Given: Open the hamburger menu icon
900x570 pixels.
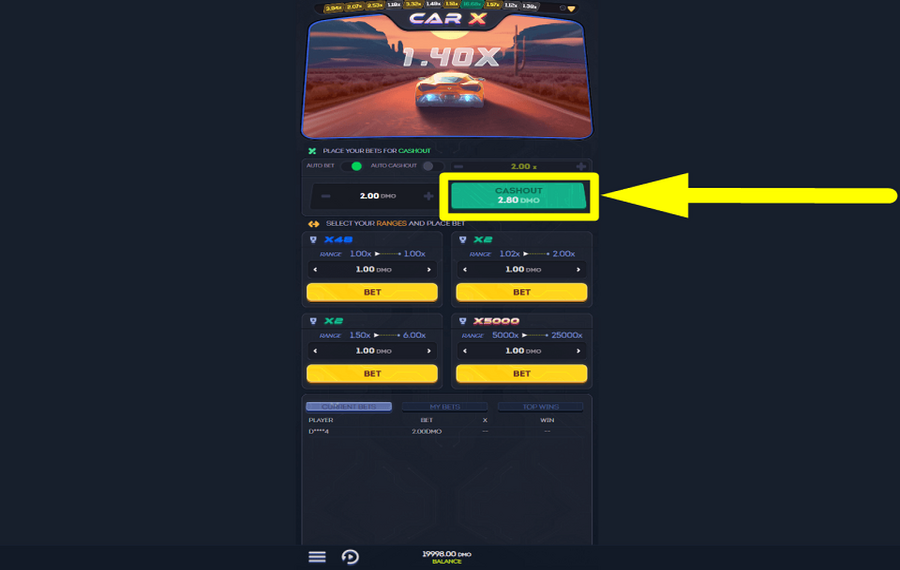Looking at the screenshot, I should click(317, 557).
